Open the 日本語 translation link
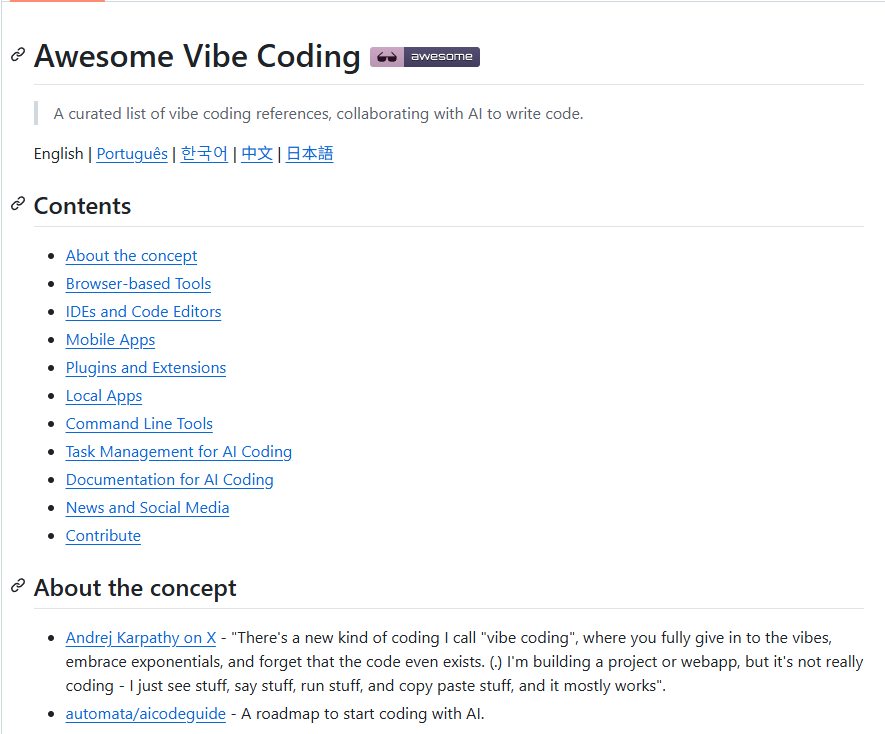The height and width of the screenshot is (734, 885). point(309,154)
